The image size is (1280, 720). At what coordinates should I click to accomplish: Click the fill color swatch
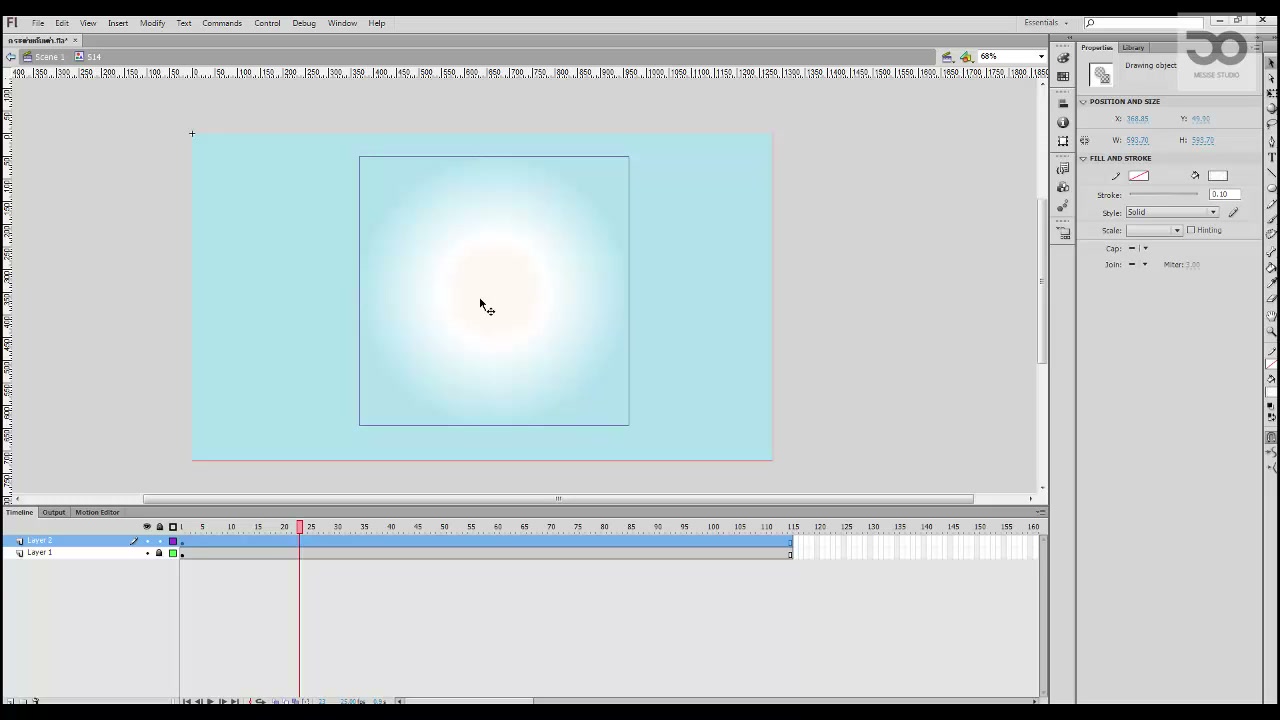tap(1217, 176)
